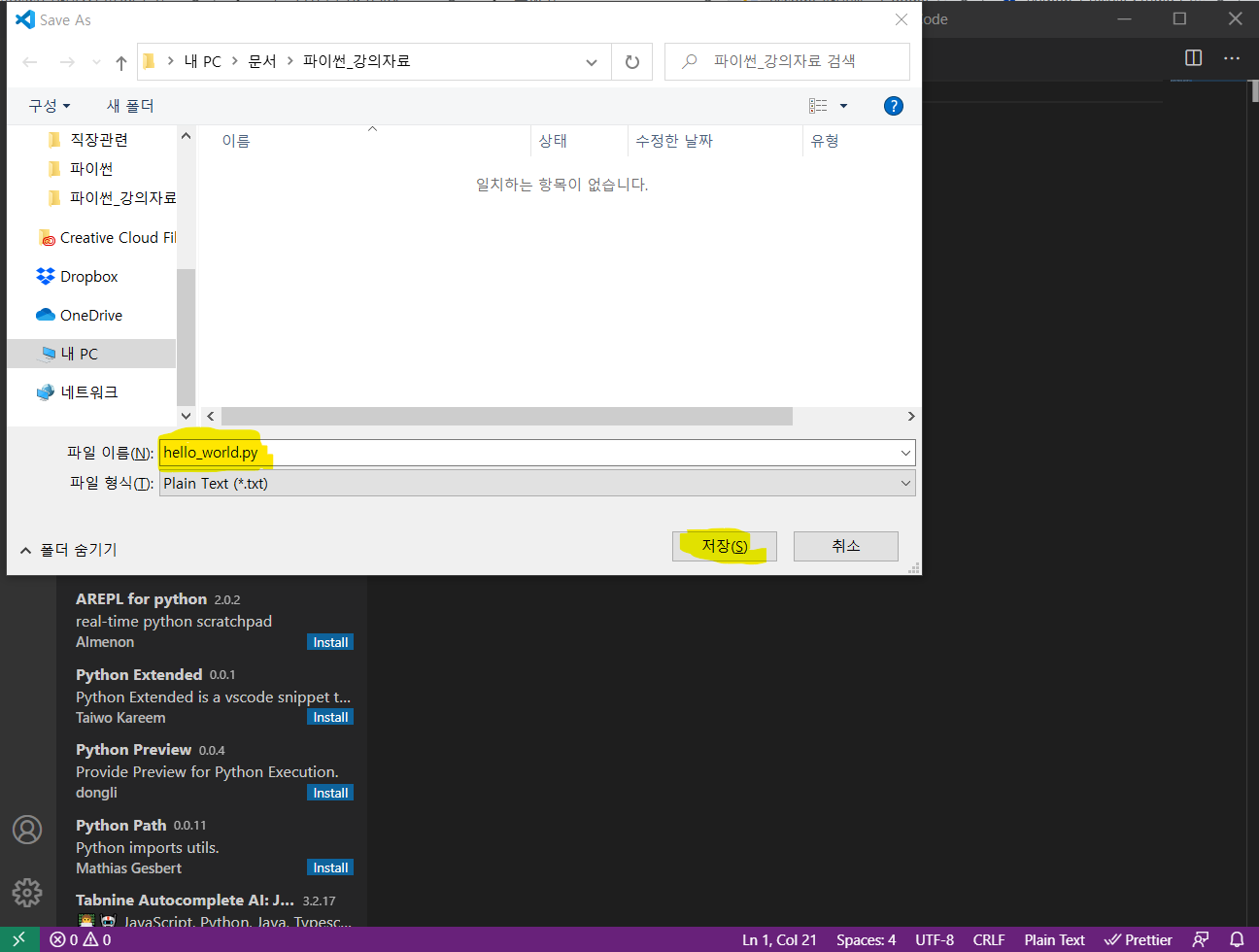This screenshot has width=1259, height=952.
Task: Collapse folders with 폴더 숨기기
Action: coord(68,550)
